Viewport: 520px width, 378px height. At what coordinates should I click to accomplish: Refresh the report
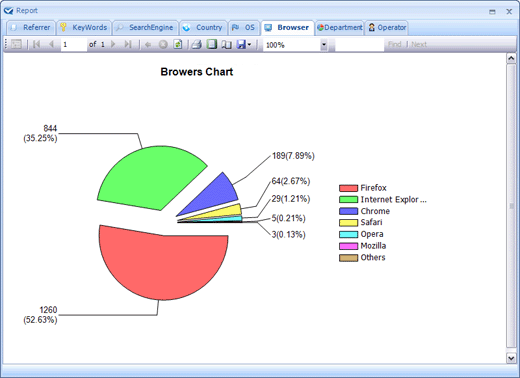(178, 44)
